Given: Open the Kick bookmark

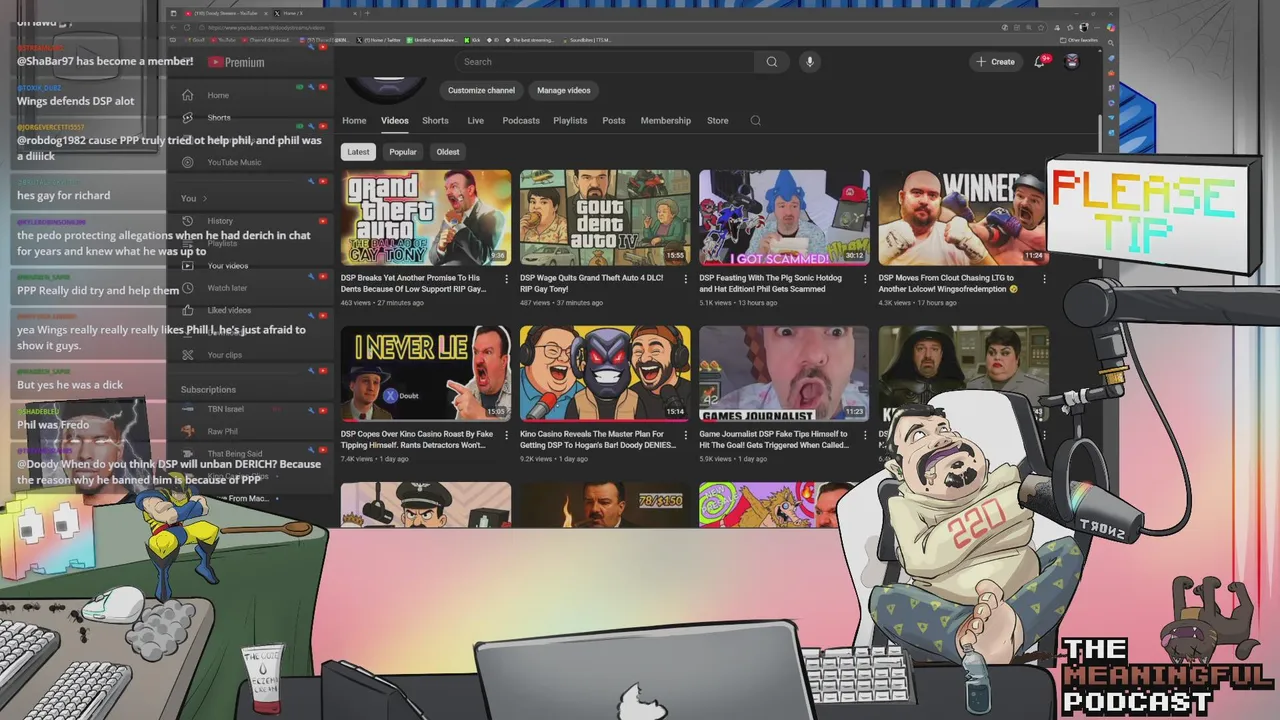Looking at the screenshot, I should [x=472, y=40].
